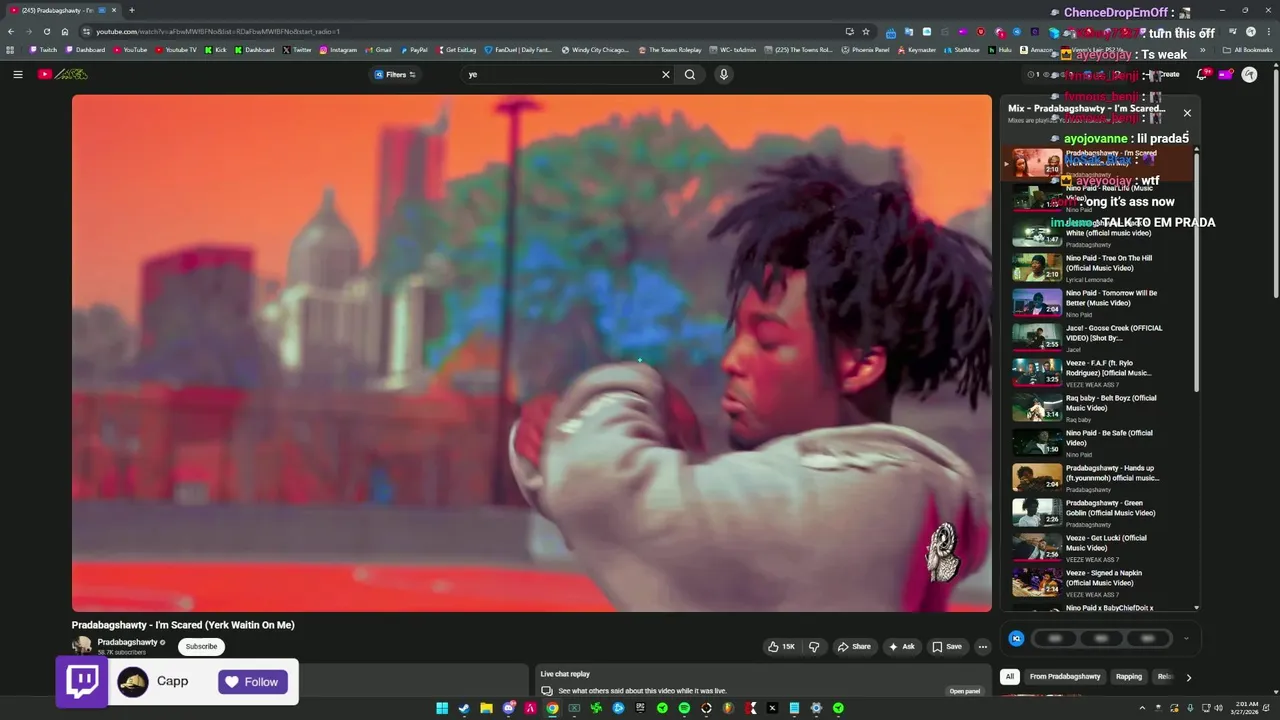Open the browser home button

tap(65, 31)
